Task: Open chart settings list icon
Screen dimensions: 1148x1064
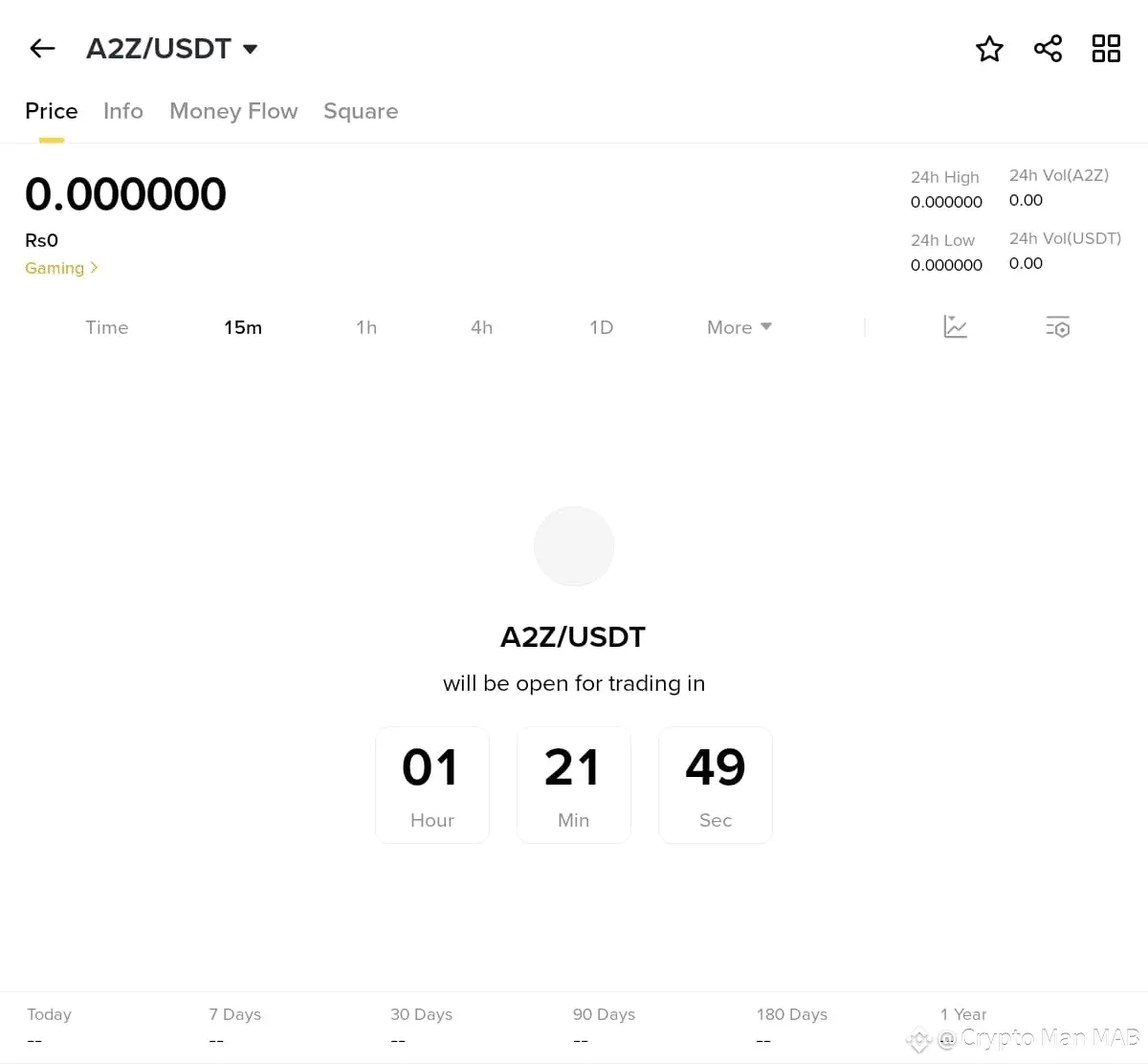Action: [1057, 327]
